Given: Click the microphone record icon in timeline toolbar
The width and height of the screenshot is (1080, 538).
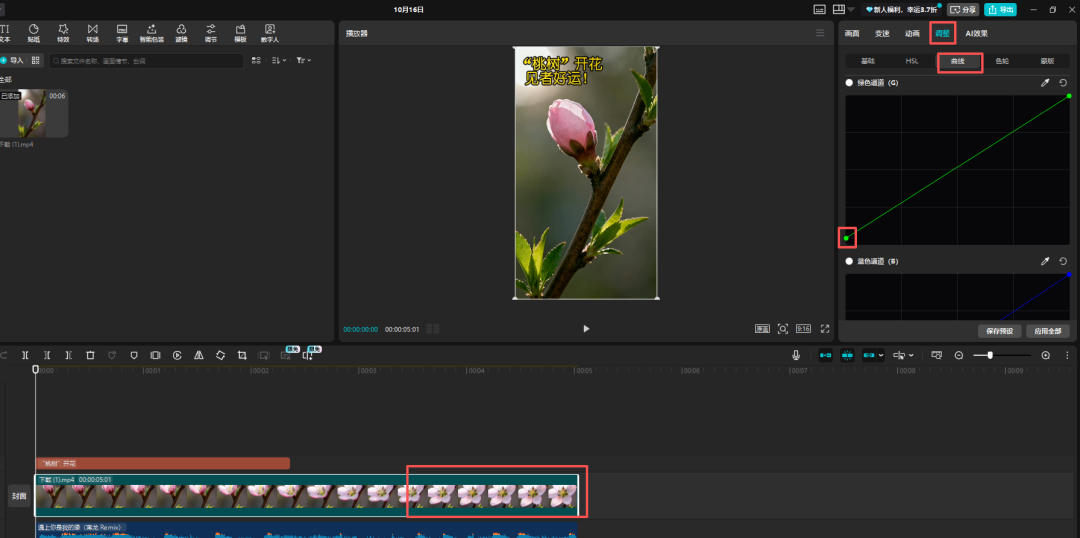Looking at the screenshot, I should [x=796, y=355].
